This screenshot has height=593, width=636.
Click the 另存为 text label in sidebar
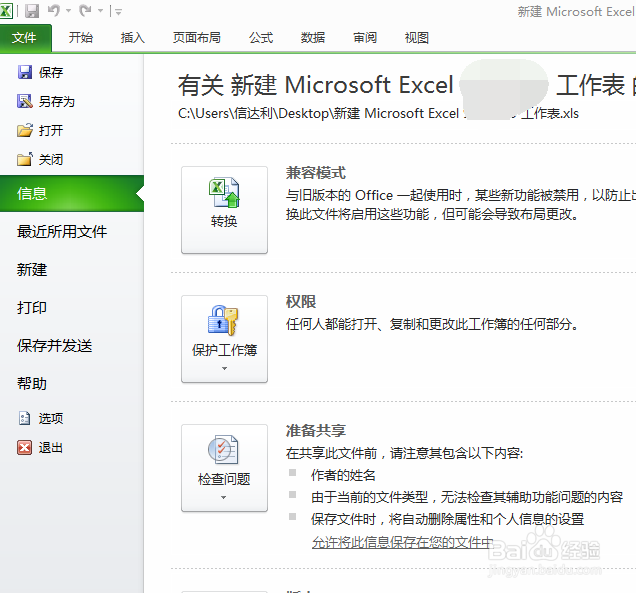click(57, 101)
